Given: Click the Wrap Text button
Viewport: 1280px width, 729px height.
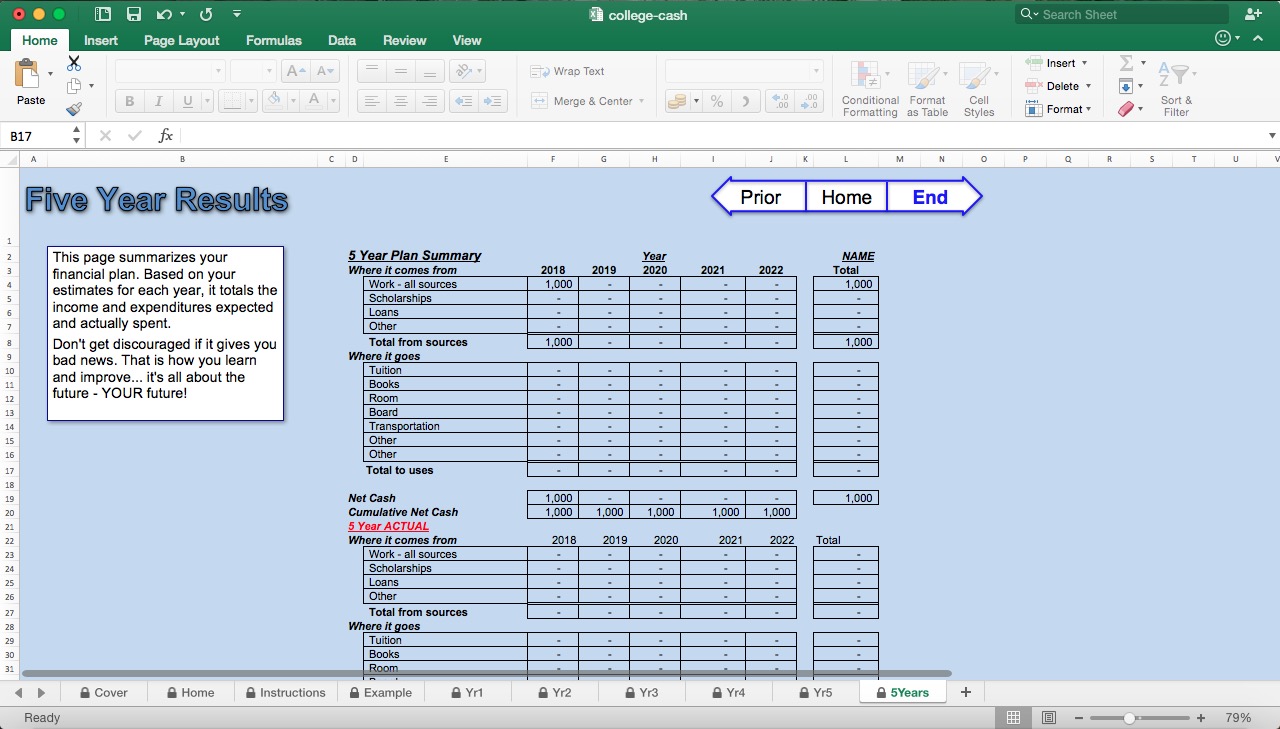Looking at the screenshot, I should (x=567, y=71).
